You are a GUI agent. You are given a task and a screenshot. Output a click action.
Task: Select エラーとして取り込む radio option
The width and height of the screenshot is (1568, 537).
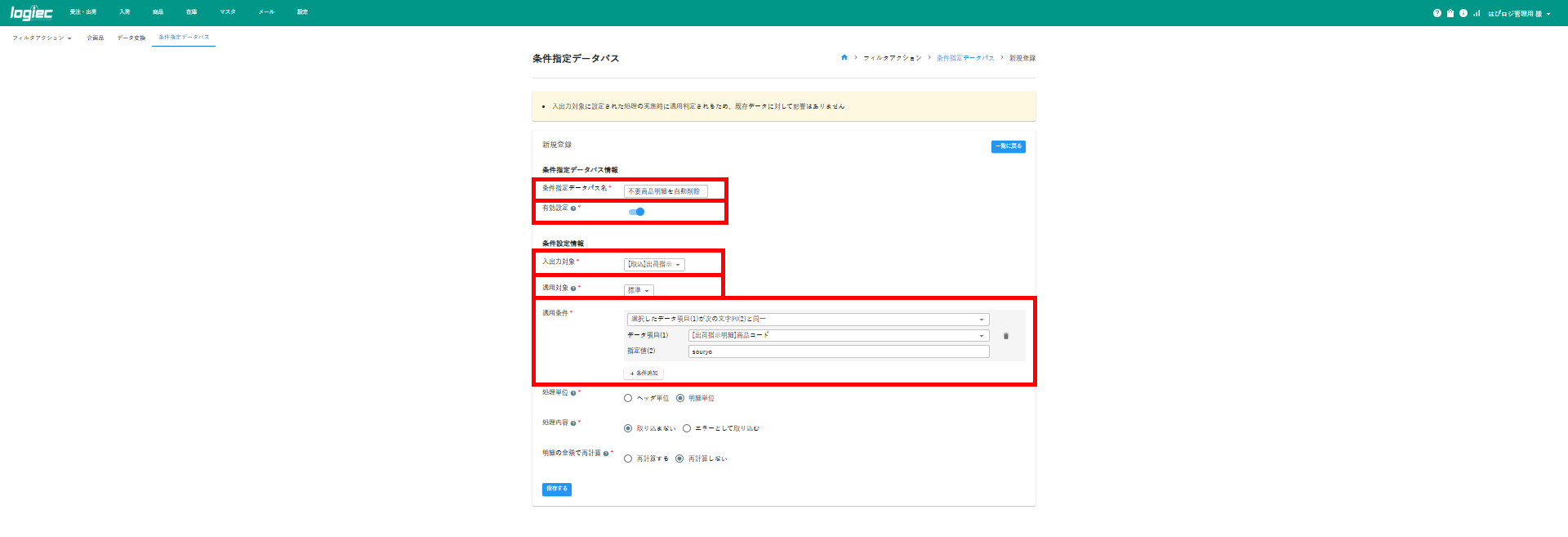(687, 428)
